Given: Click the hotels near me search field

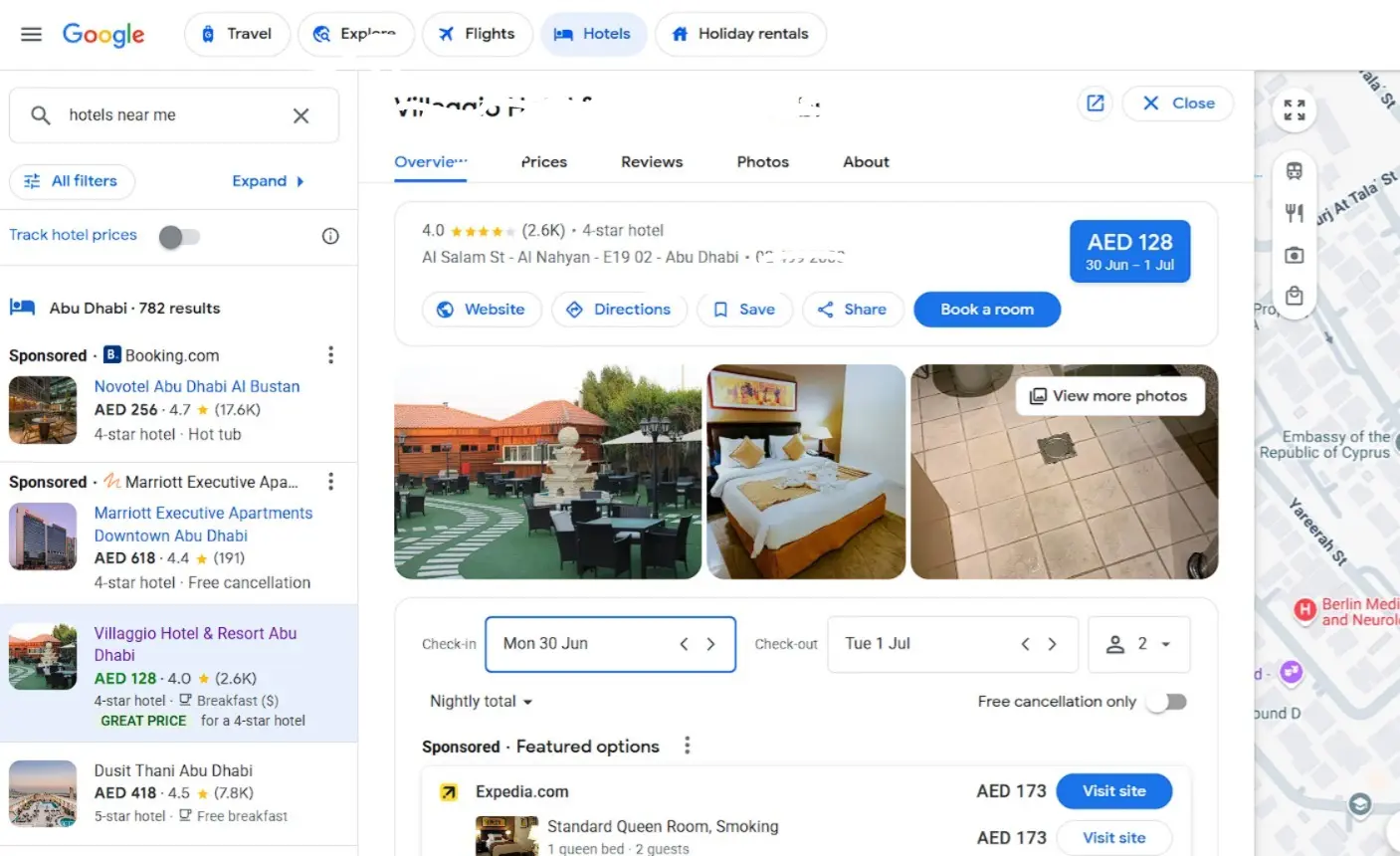Looking at the screenshot, I should point(174,115).
